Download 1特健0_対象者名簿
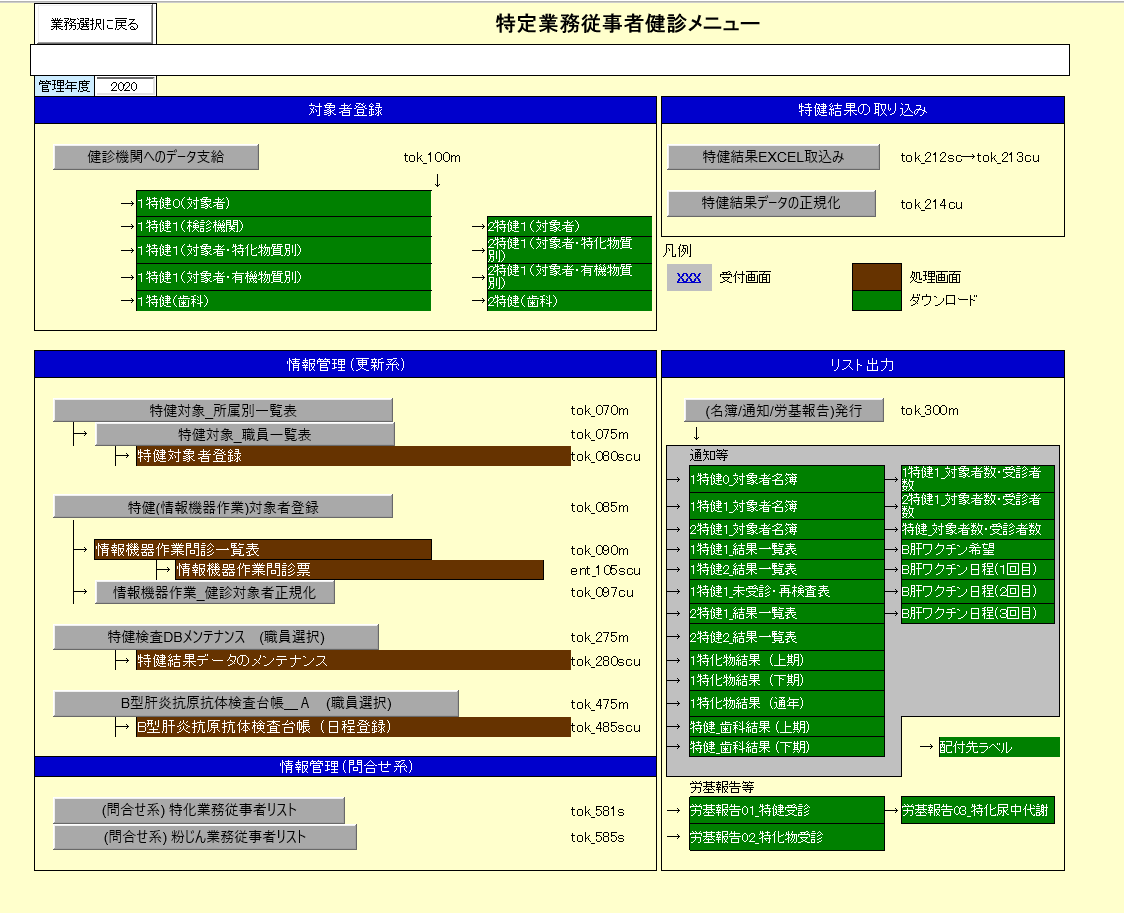 point(786,479)
